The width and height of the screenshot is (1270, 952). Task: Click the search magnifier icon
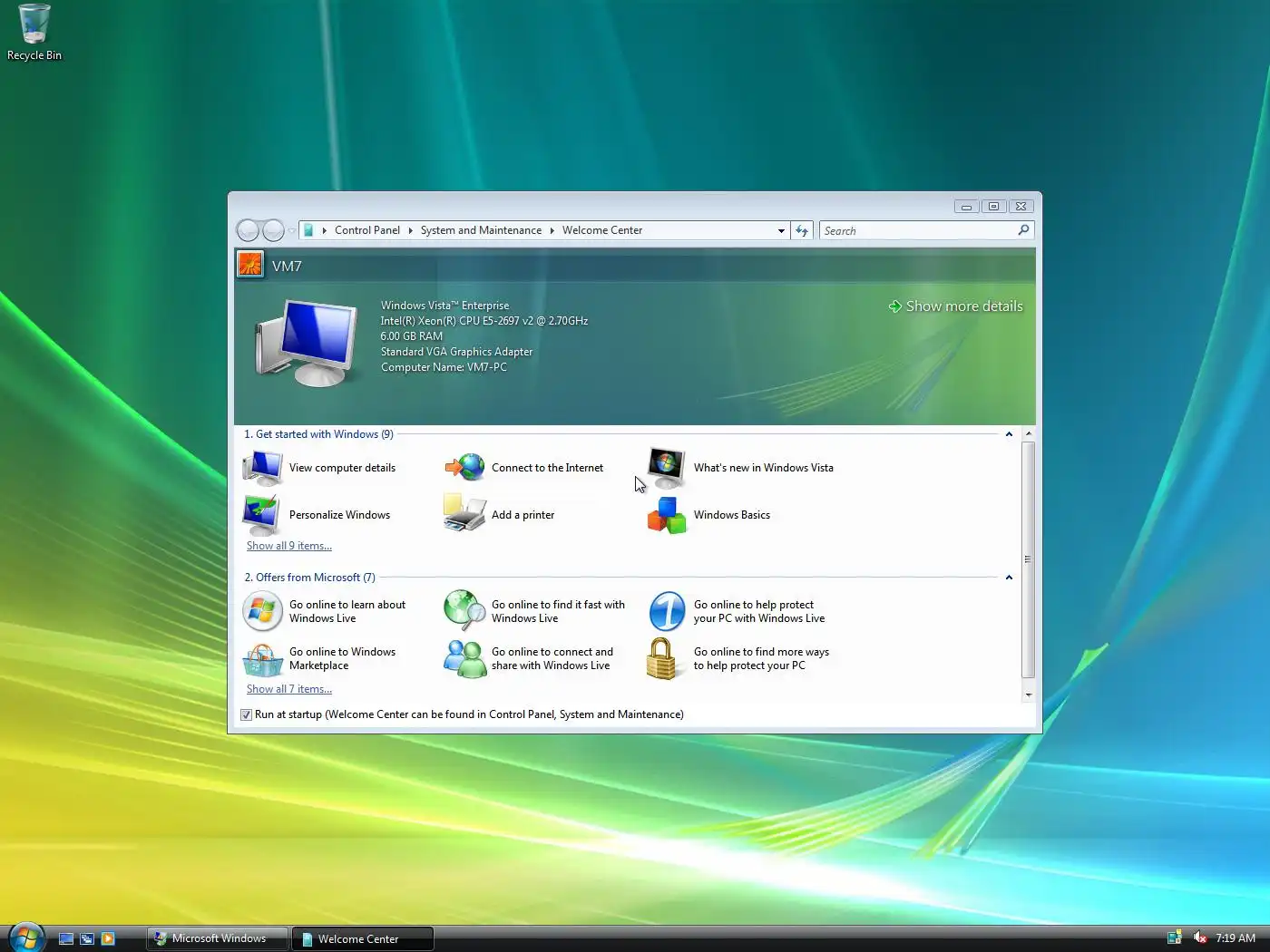tap(1023, 230)
